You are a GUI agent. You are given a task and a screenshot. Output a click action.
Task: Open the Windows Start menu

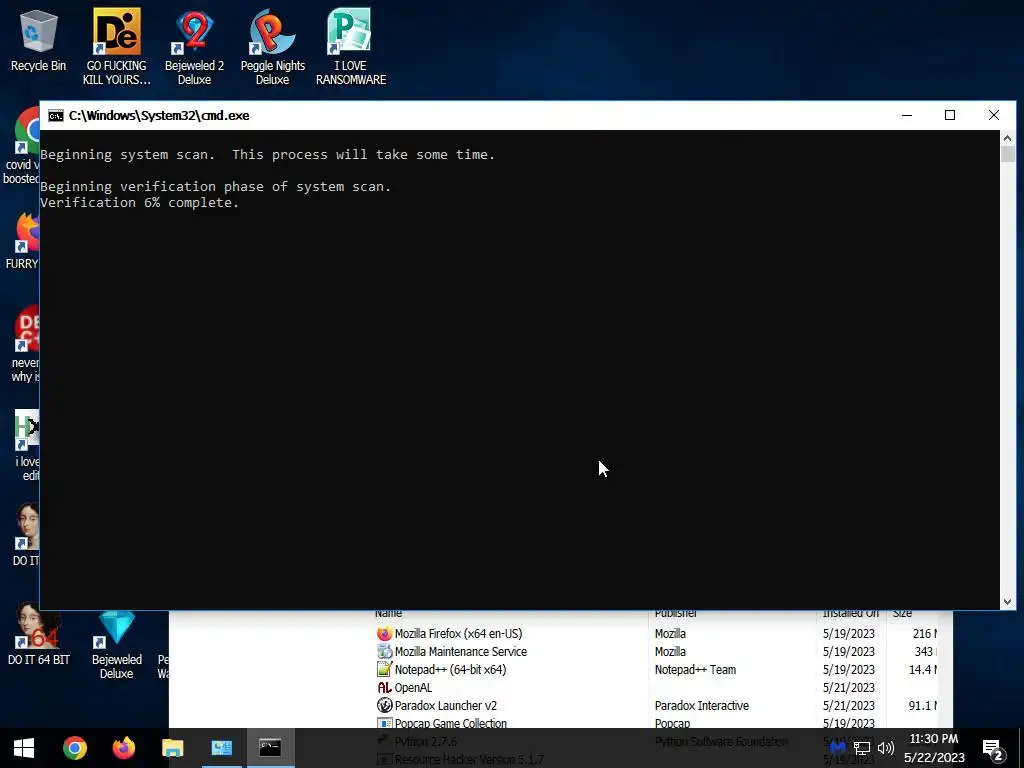(24, 748)
